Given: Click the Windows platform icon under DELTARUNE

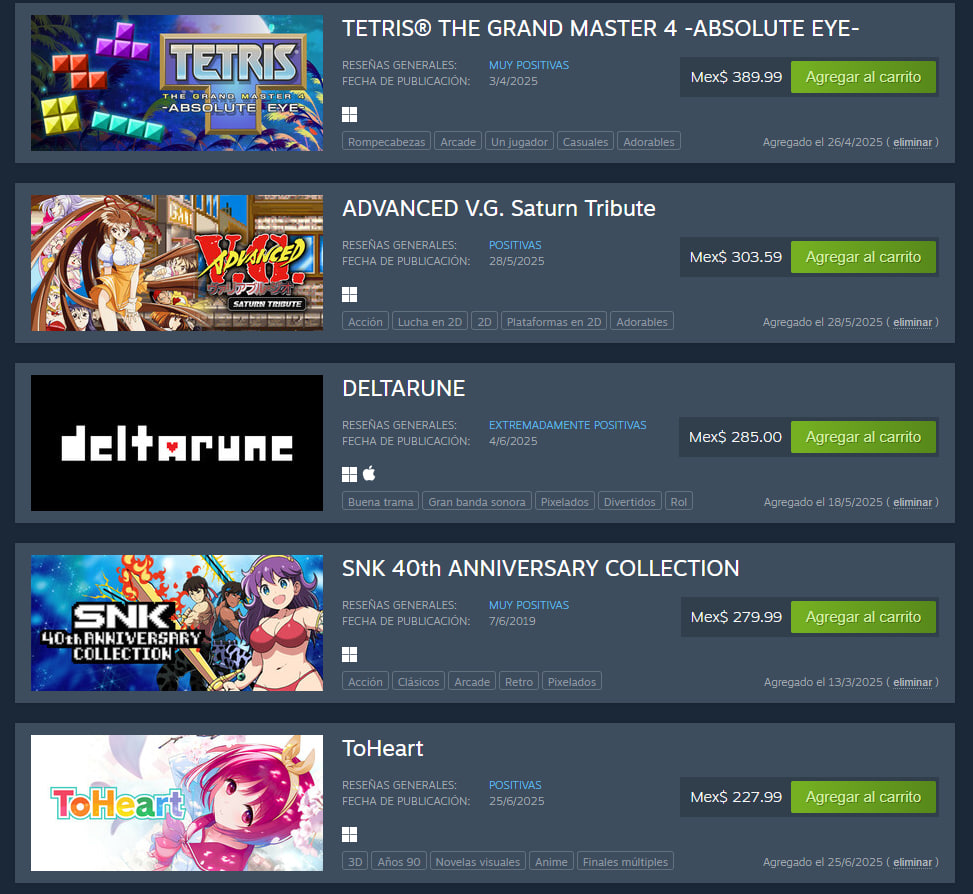Looking at the screenshot, I should click(349, 474).
